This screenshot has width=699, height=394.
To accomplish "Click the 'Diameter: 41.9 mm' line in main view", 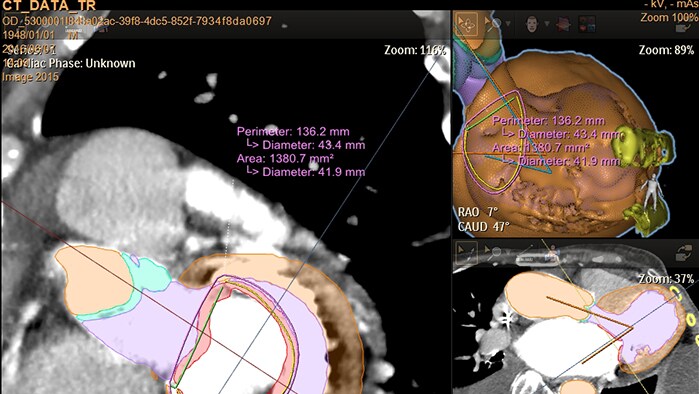I will coord(306,172).
